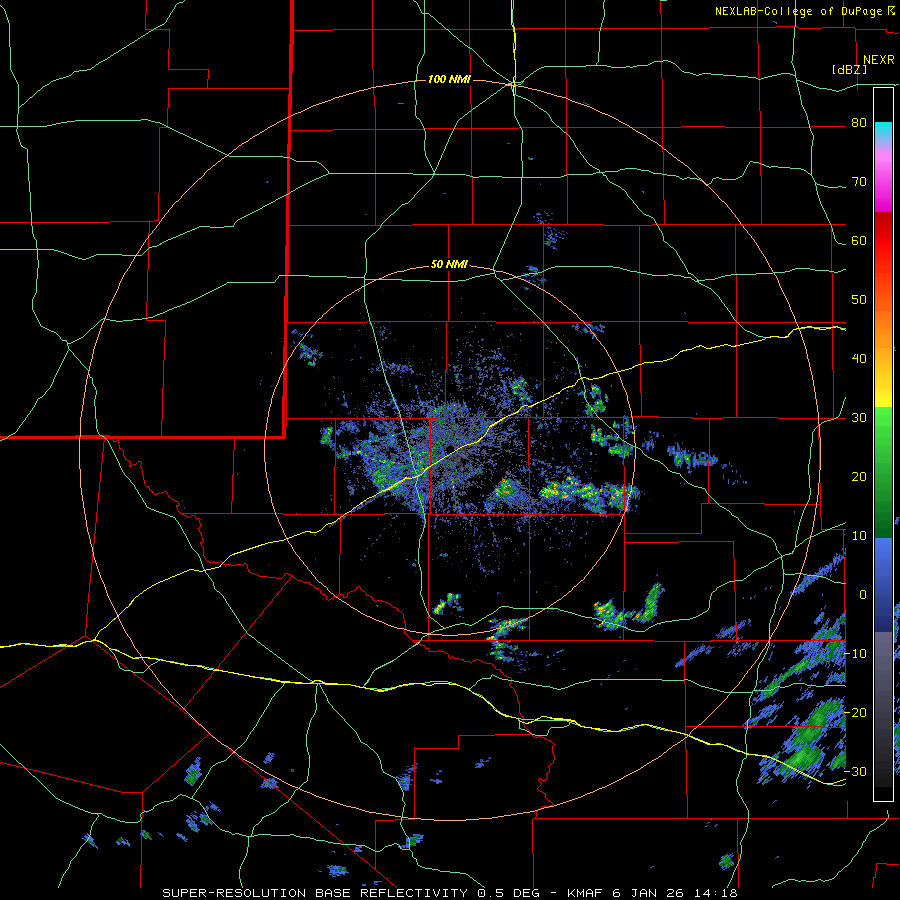The image size is (900, 900).
Task: Click the 50 value on dBZ scale
Action: tap(859, 300)
